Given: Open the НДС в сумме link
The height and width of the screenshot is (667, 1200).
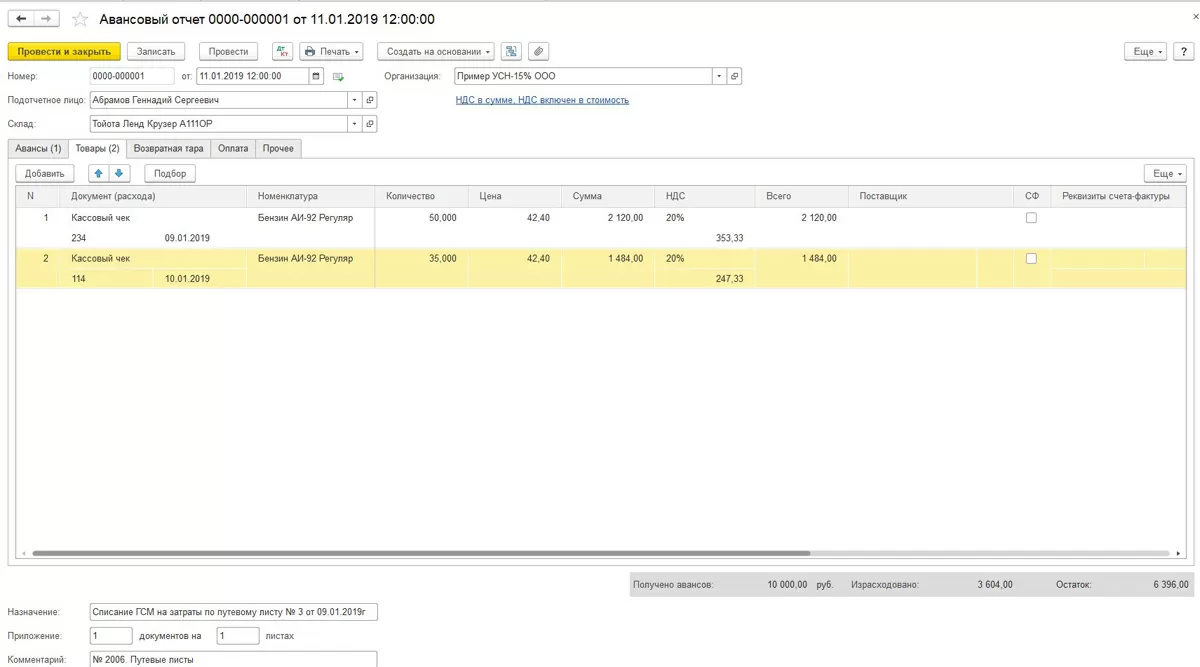Looking at the screenshot, I should tap(542, 100).
